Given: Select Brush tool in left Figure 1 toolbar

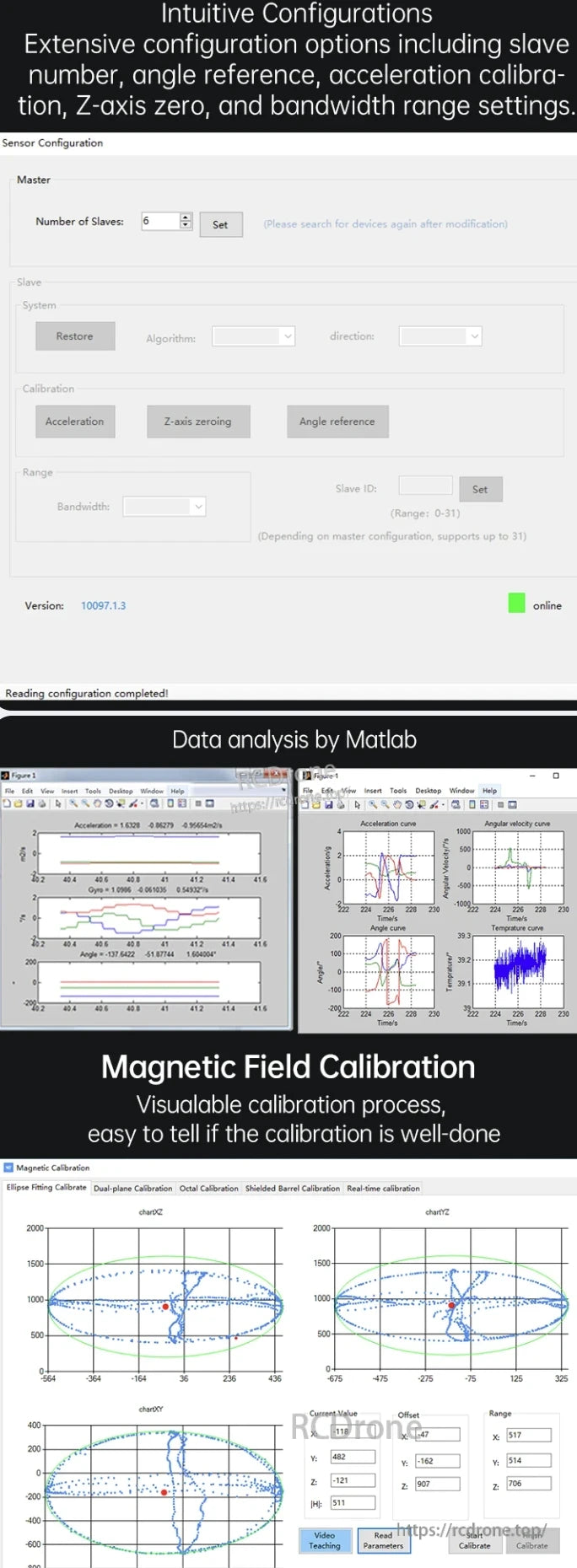Looking at the screenshot, I should tap(133, 803).
